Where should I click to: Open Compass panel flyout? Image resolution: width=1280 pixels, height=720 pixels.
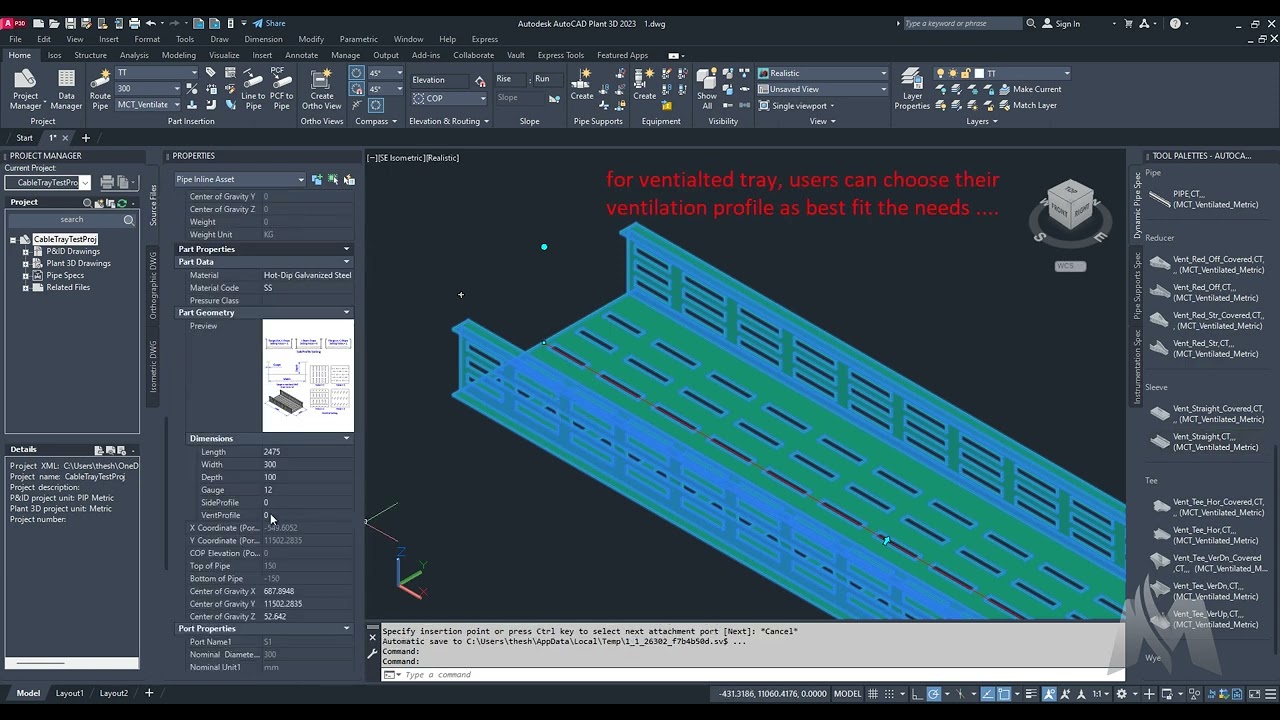376,121
